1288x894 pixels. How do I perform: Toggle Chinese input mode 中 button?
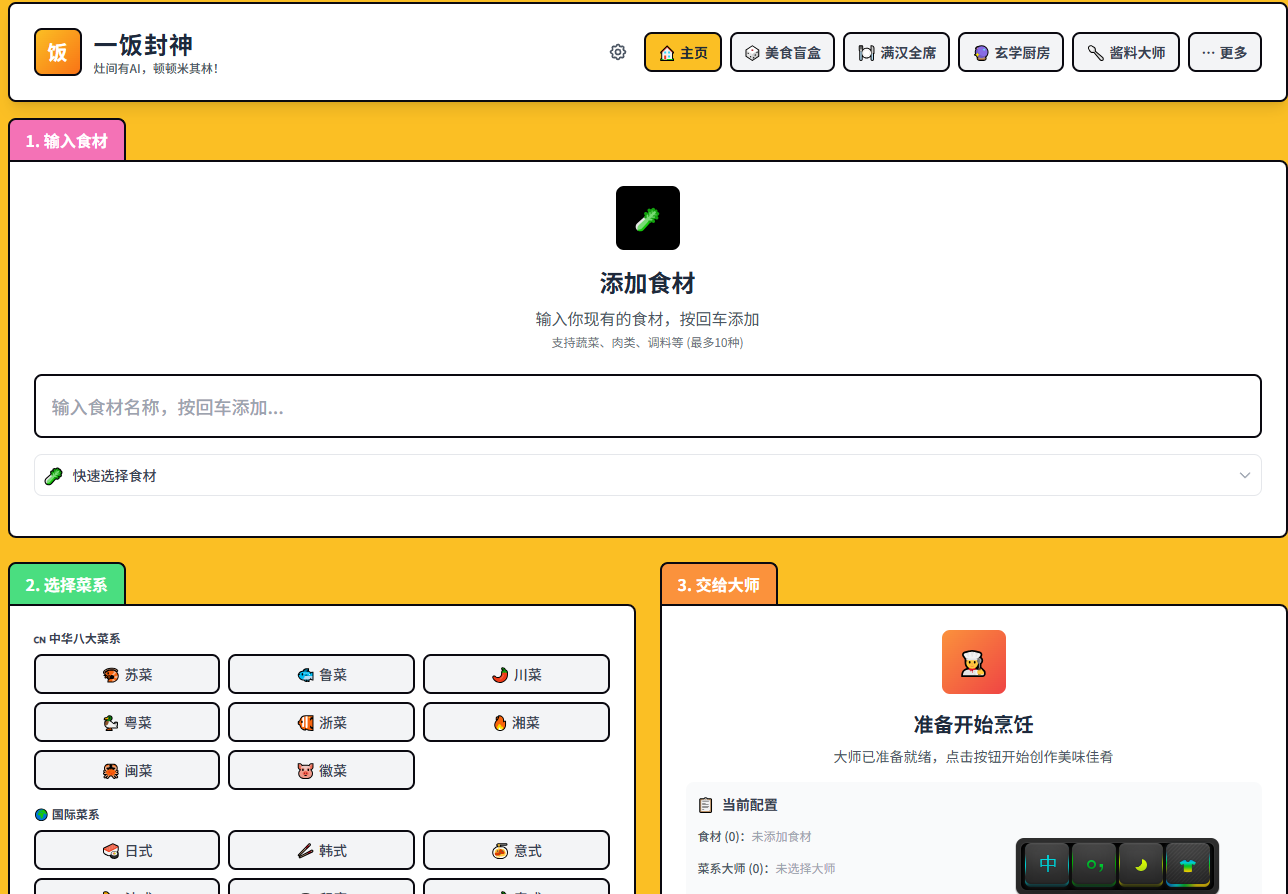click(x=1047, y=865)
